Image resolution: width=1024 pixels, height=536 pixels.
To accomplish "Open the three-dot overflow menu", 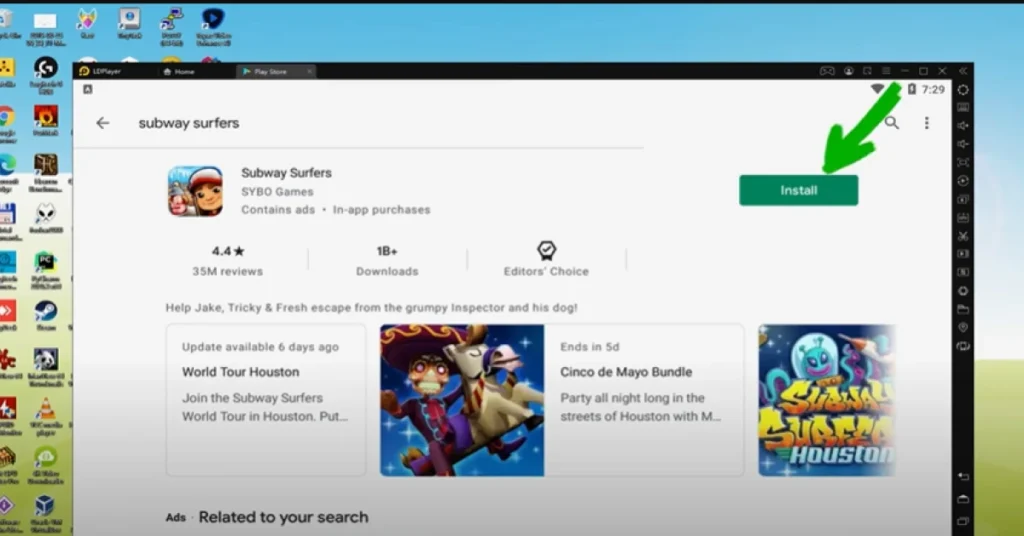I will pos(926,123).
